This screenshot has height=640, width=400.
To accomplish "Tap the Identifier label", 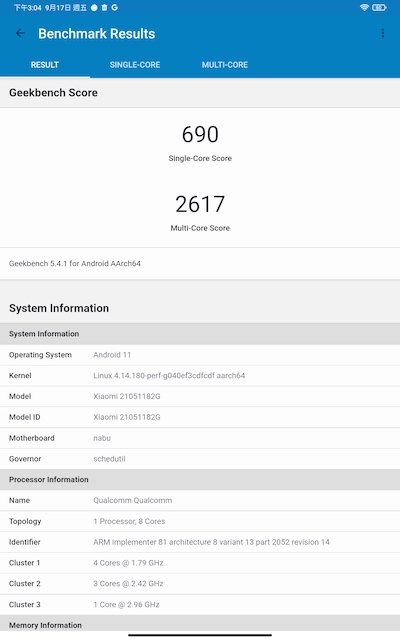I will click(x=24, y=542).
